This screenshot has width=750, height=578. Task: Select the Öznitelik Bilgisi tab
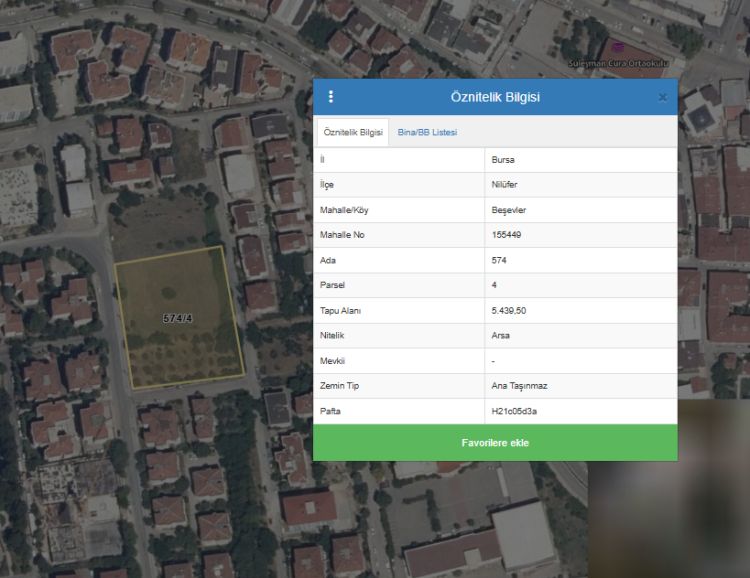pyautogui.click(x=353, y=132)
